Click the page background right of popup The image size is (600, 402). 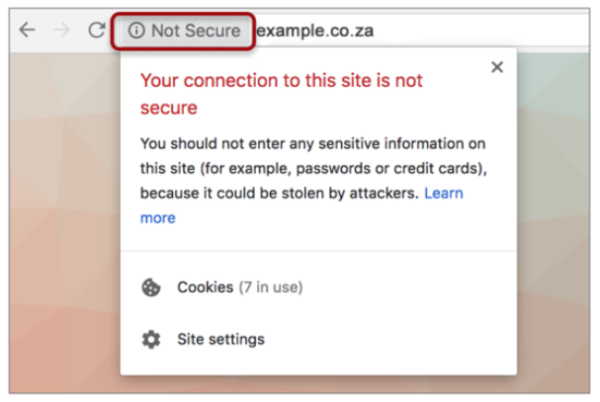coord(555,220)
